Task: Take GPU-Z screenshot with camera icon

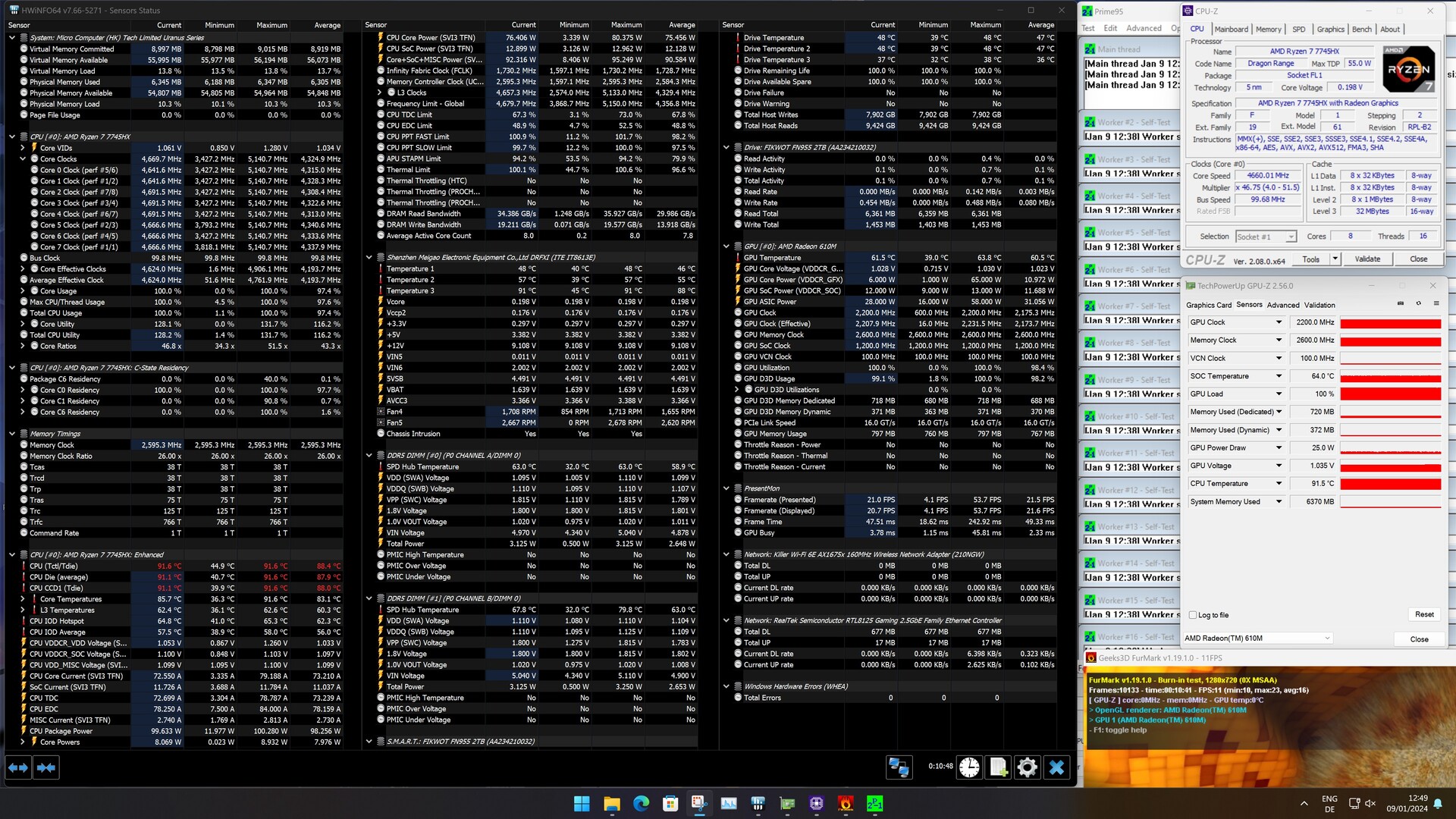Action: 1400,303
